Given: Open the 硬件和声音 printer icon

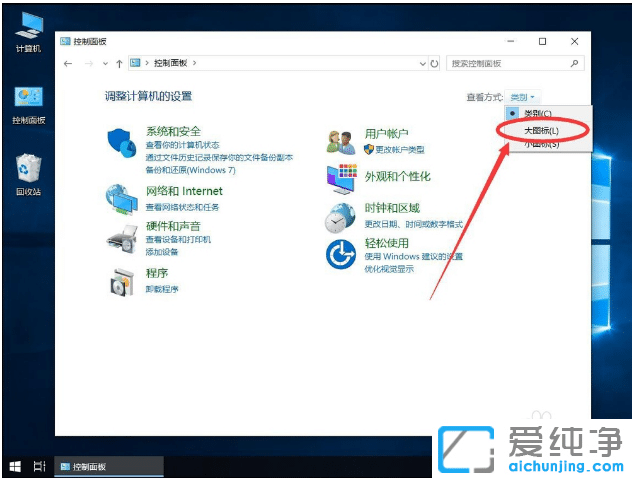Looking at the screenshot, I should point(122,239).
